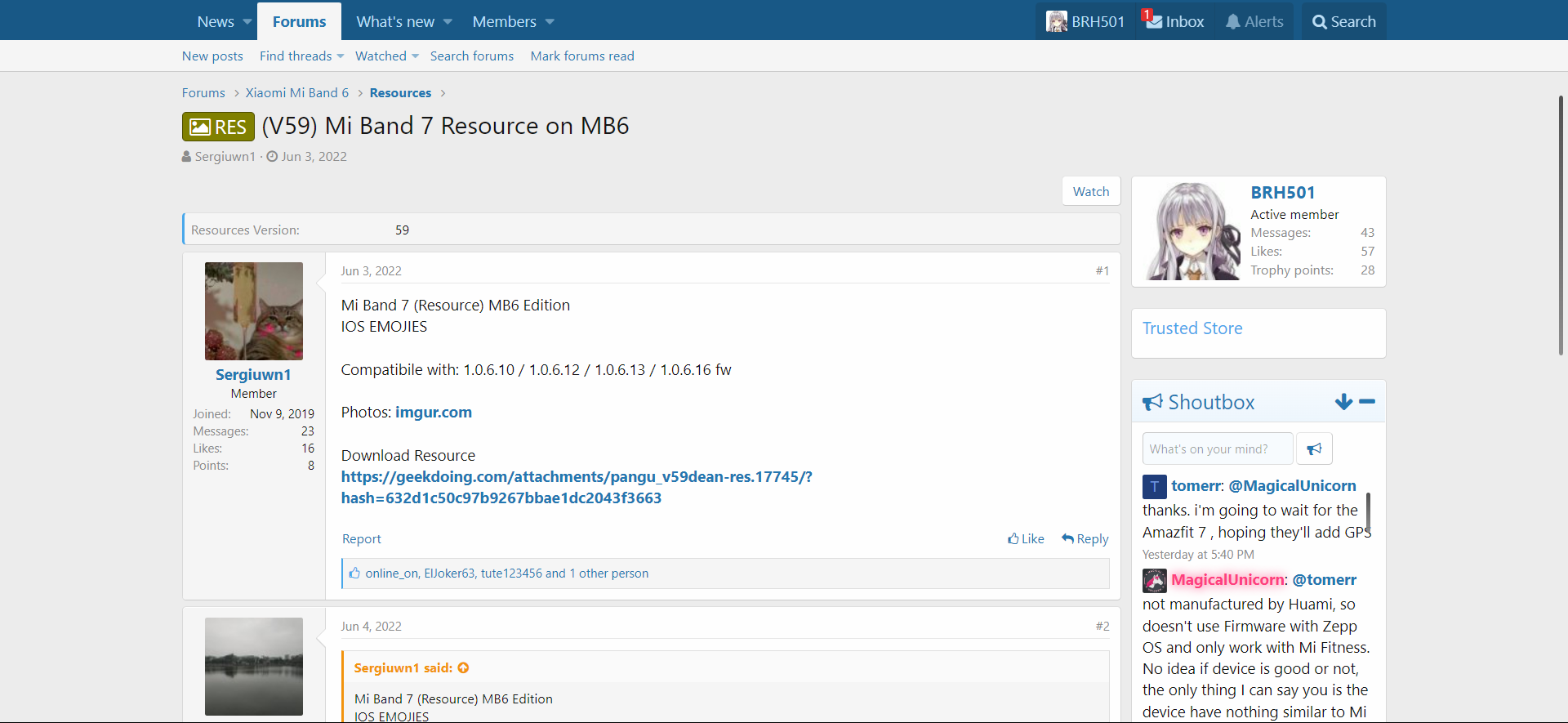
Task: Click the Shoutbox megaphone title
Action: (1198, 402)
